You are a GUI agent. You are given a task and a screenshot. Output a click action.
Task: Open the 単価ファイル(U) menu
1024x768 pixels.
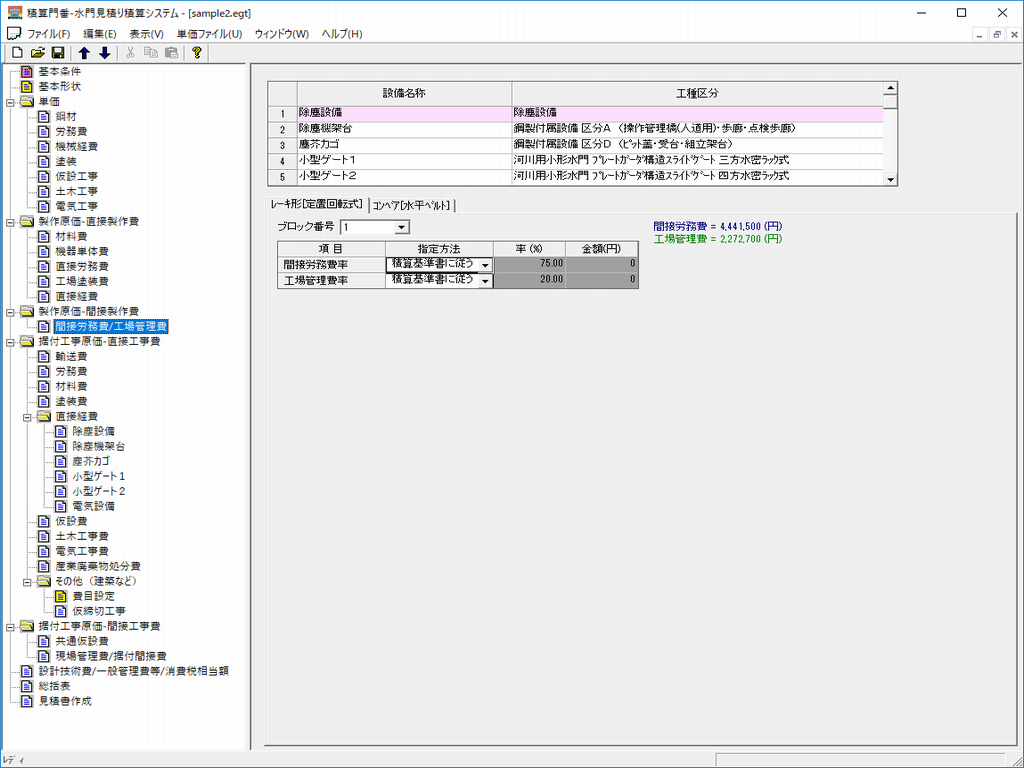point(209,34)
